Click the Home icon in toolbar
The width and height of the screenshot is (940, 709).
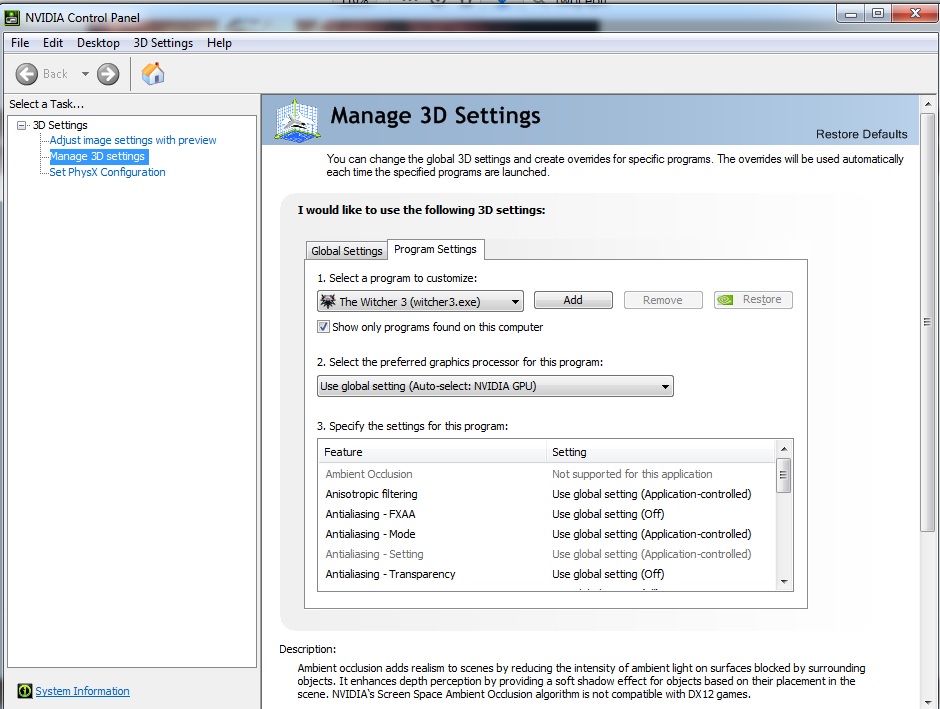(153, 74)
